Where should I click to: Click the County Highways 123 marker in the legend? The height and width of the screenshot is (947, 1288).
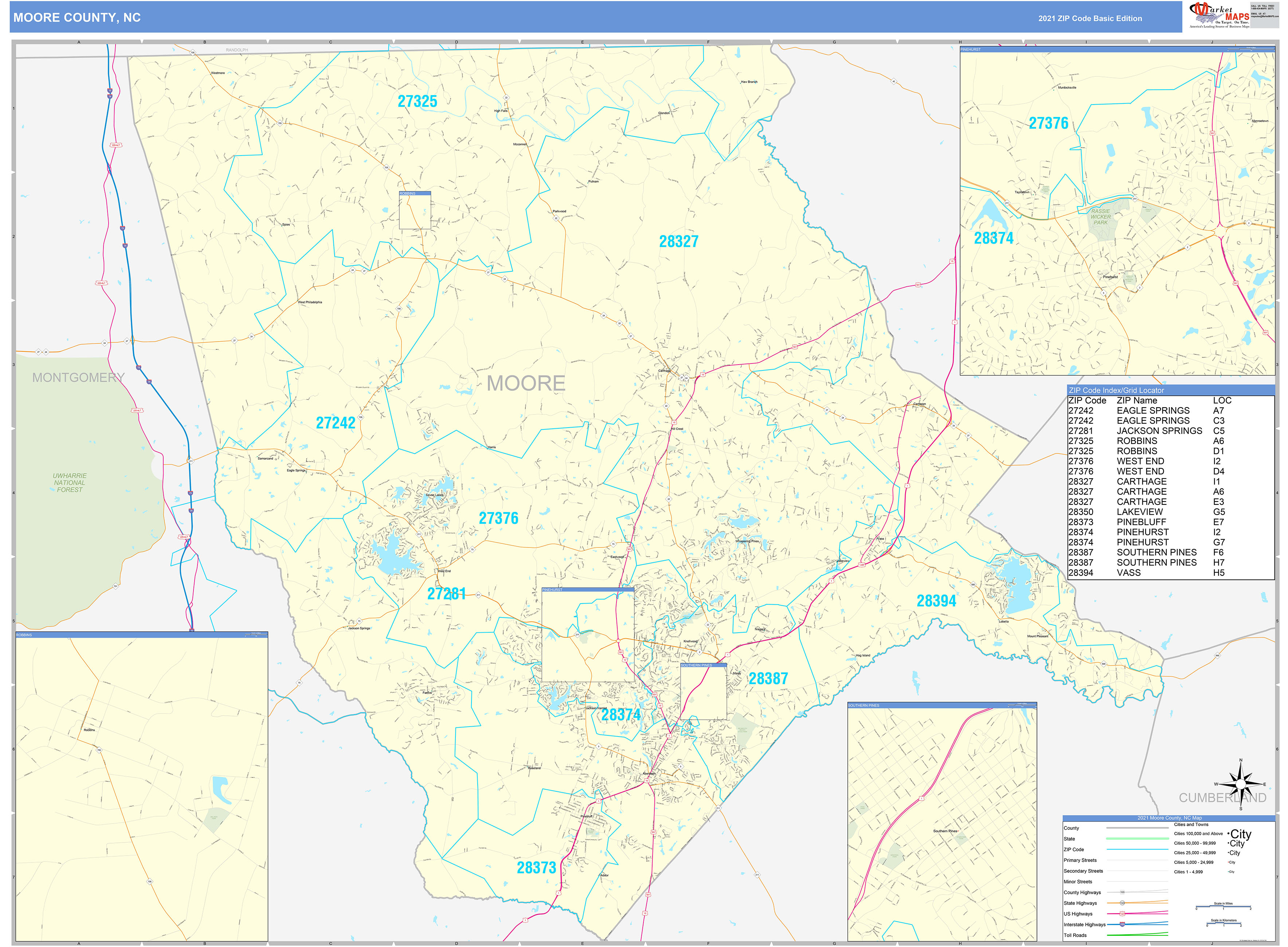(x=1122, y=892)
